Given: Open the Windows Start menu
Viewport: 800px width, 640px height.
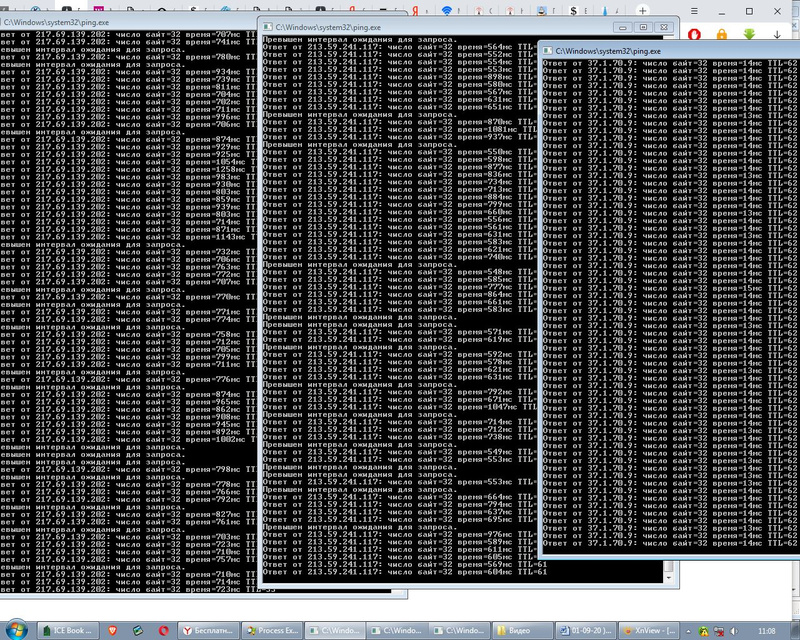Looking at the screenshot, I should (17, 630).
